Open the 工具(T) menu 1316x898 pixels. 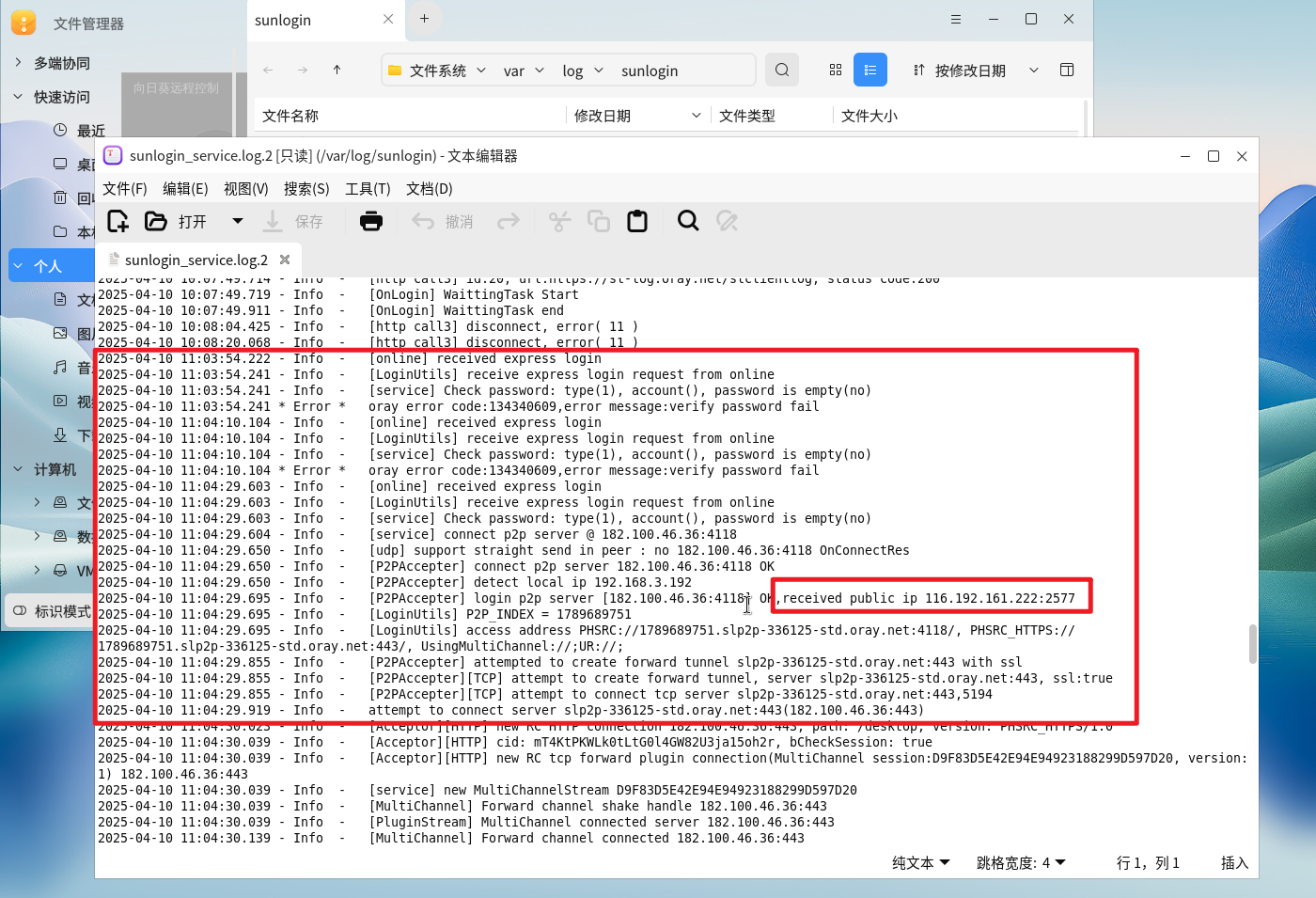[368, 189]
